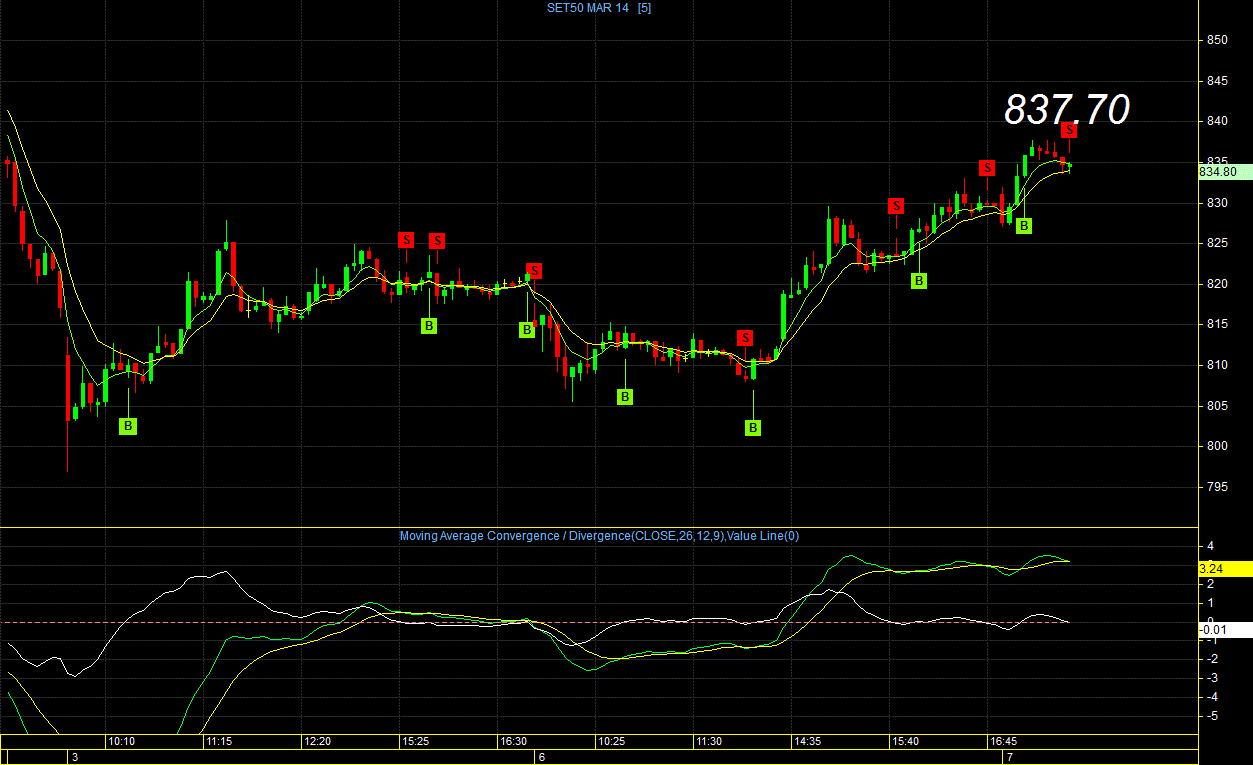This screenshot has width=1253, height=765.
Task: Click the 845 price axis label
Action: click(1217, 81)
